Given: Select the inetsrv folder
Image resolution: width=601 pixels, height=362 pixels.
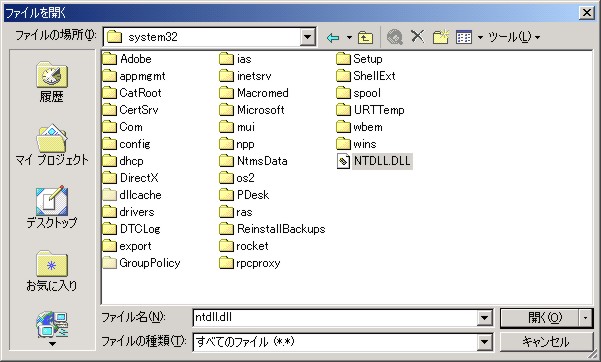Looking at the screenshot, I should point(246,76).
